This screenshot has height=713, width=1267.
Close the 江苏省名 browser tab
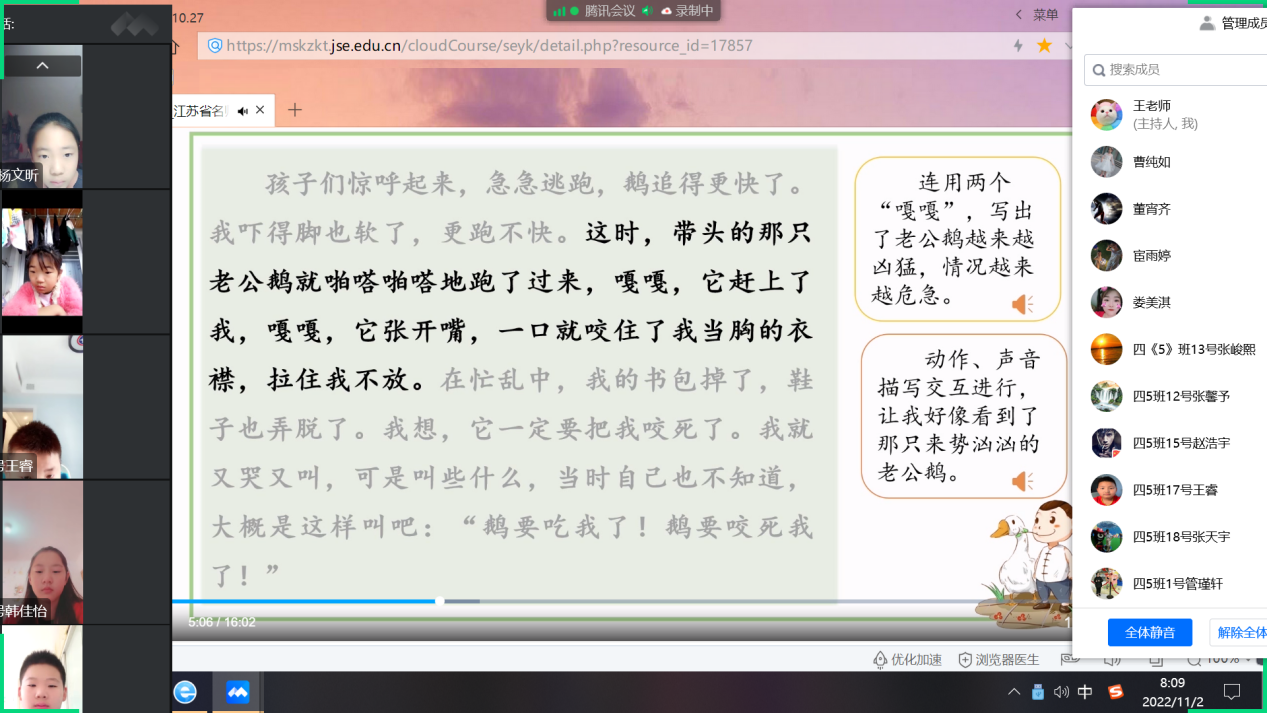[x=261, y=110]
